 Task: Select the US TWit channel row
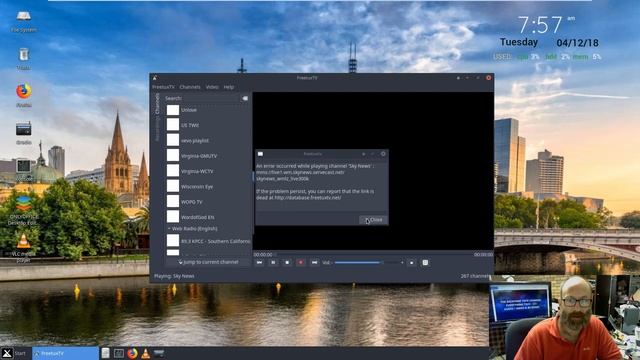pyautogui.click(x=208, y=125)
